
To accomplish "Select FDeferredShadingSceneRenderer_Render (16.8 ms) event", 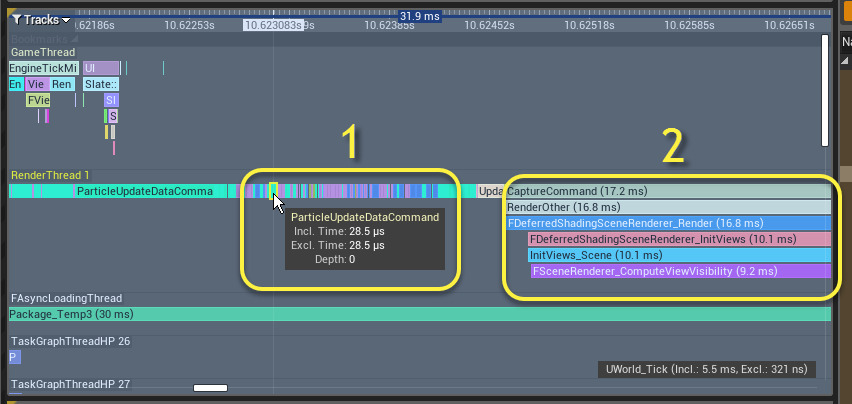I will tap(668, 223).
